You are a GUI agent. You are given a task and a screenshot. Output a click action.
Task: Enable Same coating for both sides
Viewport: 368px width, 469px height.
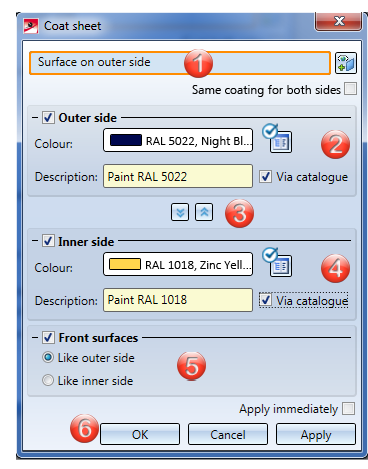350,89
